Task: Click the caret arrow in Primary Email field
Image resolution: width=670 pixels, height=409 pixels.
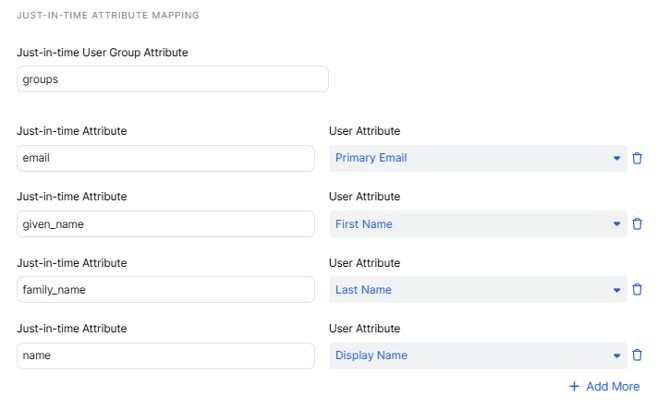Action: click(617, 158)
